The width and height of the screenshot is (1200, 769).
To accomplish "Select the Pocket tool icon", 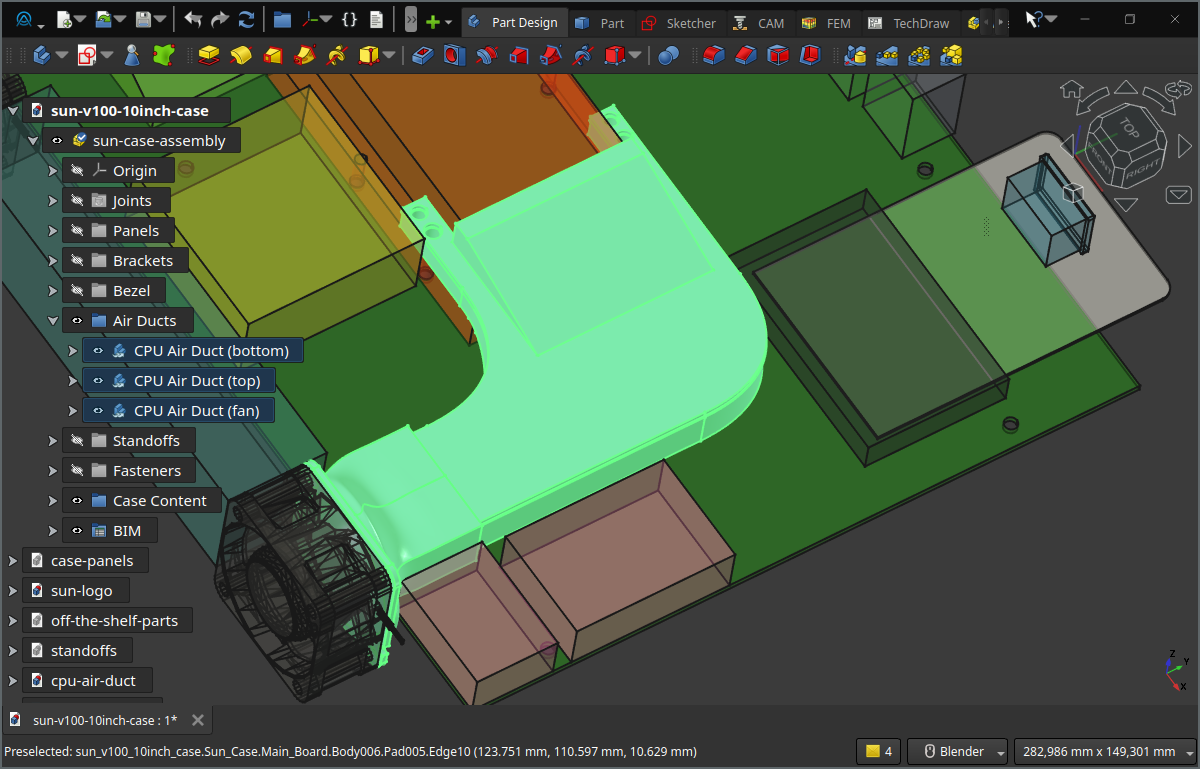I will (x=421, y=56).
